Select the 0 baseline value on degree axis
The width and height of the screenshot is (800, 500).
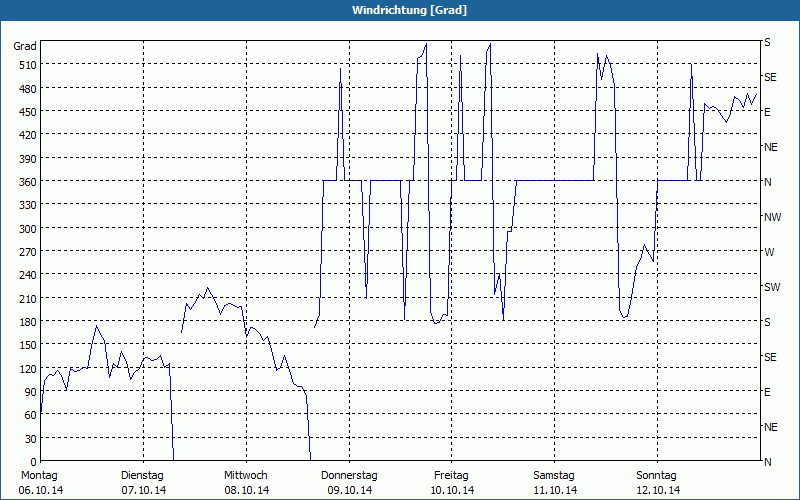(34, 462)
